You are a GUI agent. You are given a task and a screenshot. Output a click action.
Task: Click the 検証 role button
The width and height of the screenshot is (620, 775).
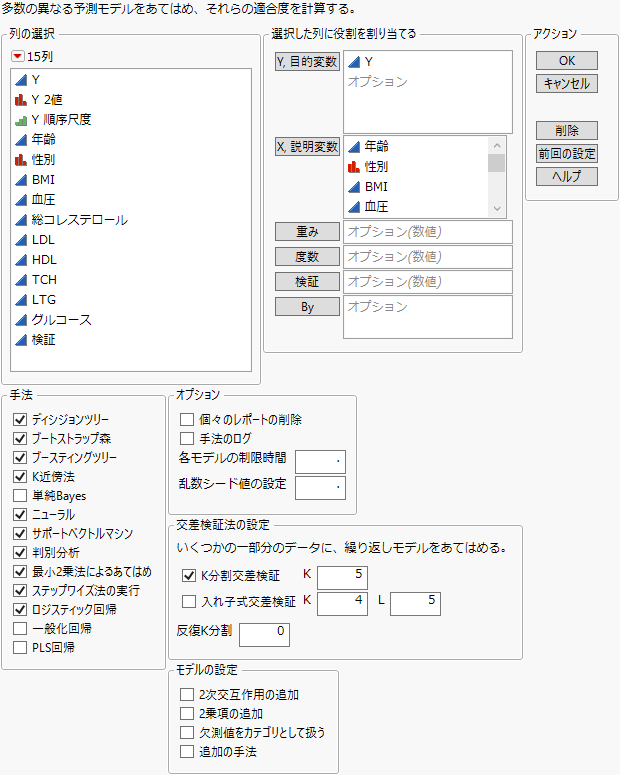(x=307, y=282)
